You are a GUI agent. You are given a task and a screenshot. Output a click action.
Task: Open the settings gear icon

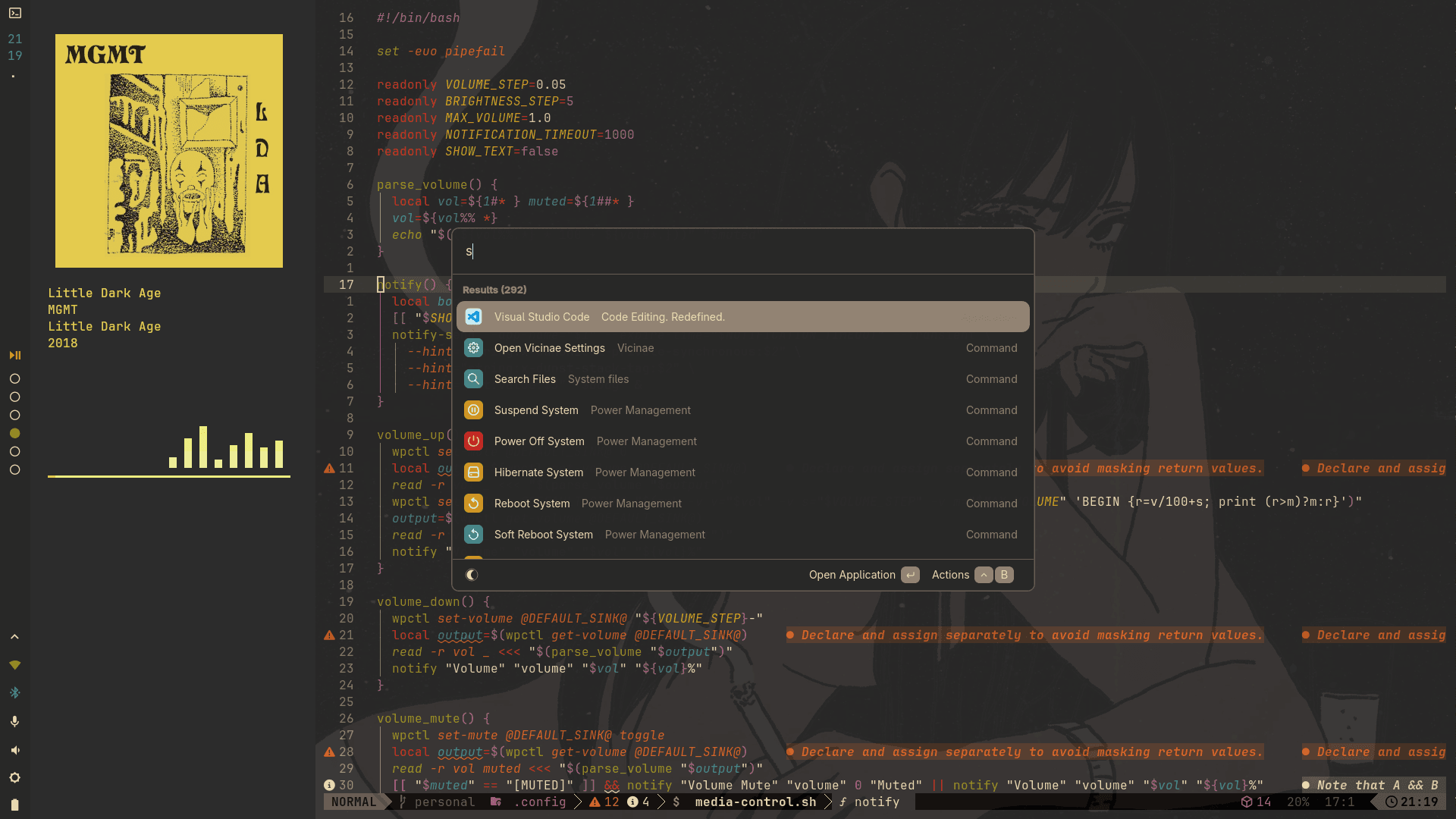coord(14,777)
